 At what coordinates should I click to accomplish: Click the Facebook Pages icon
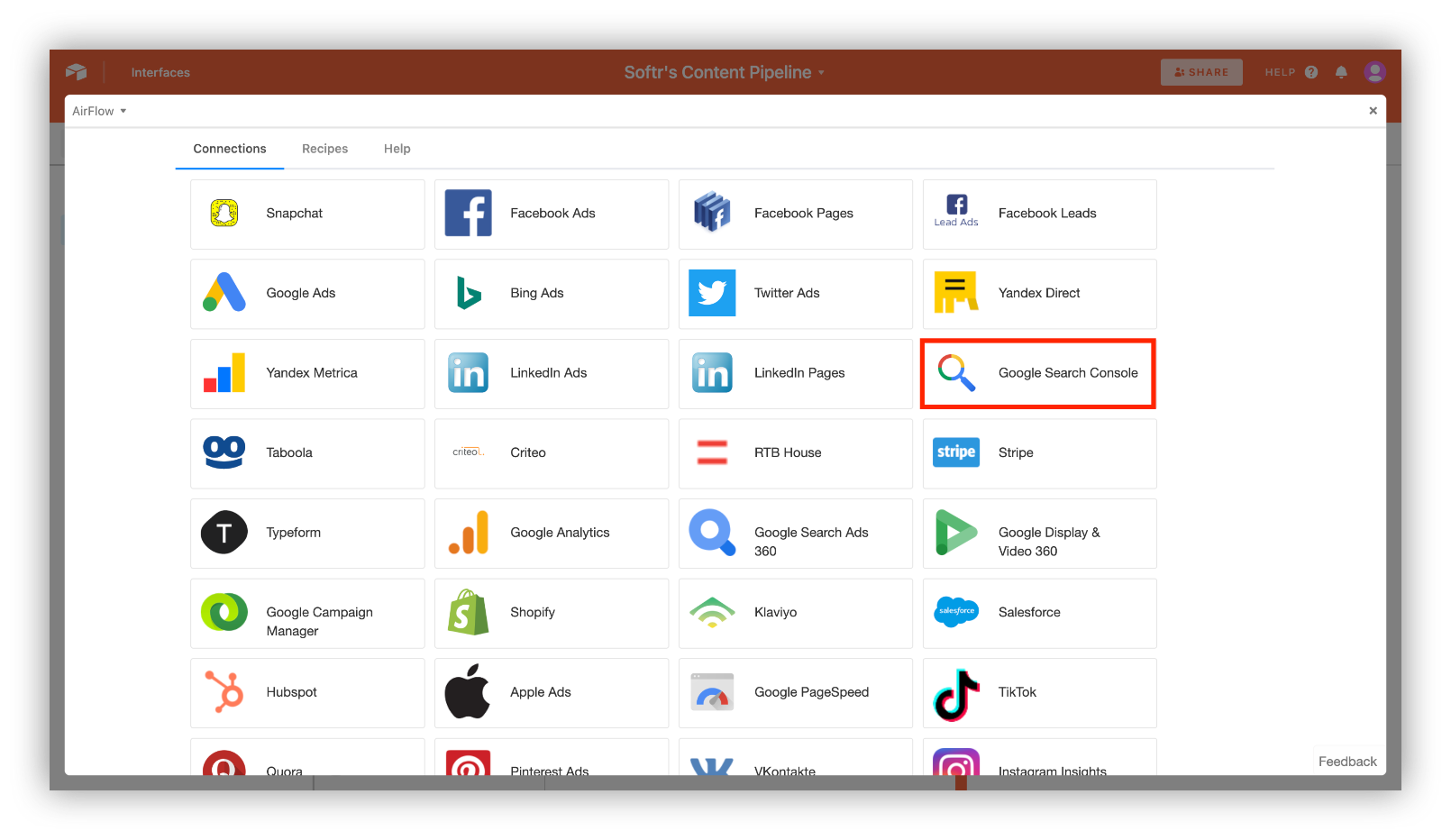[x=712, y=213]
